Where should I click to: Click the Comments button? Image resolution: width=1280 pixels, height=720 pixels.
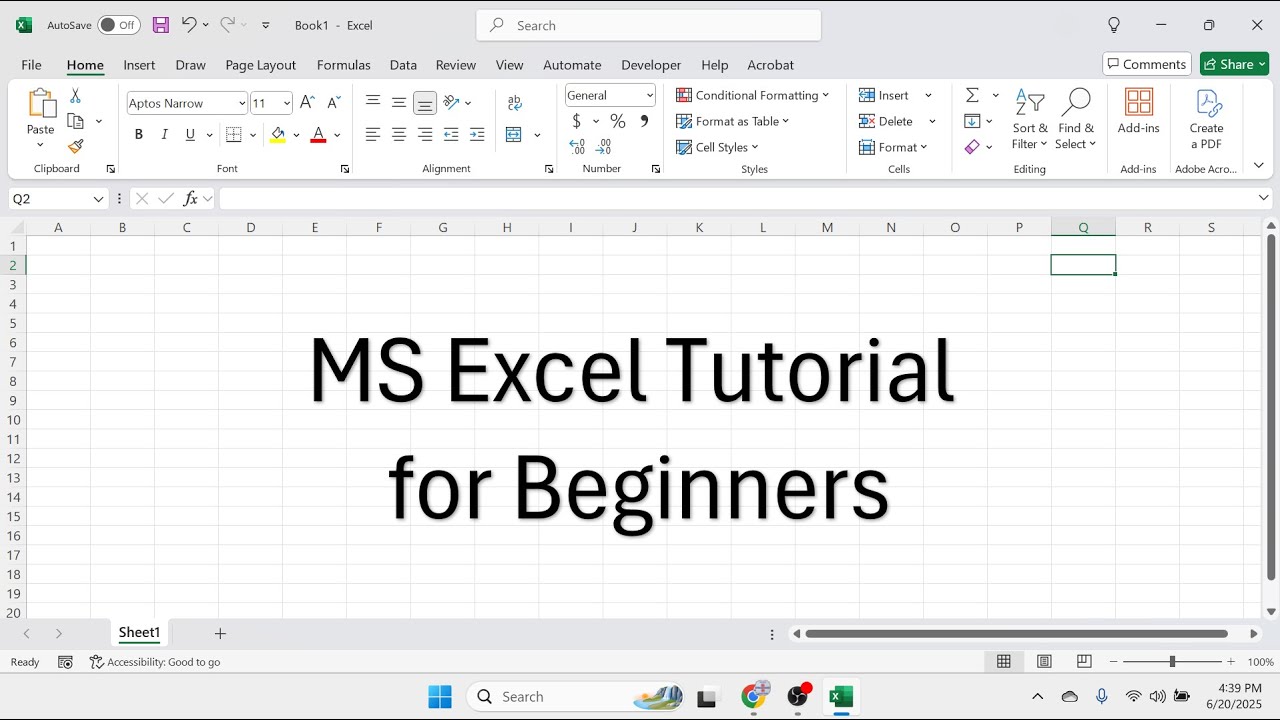1147,64
